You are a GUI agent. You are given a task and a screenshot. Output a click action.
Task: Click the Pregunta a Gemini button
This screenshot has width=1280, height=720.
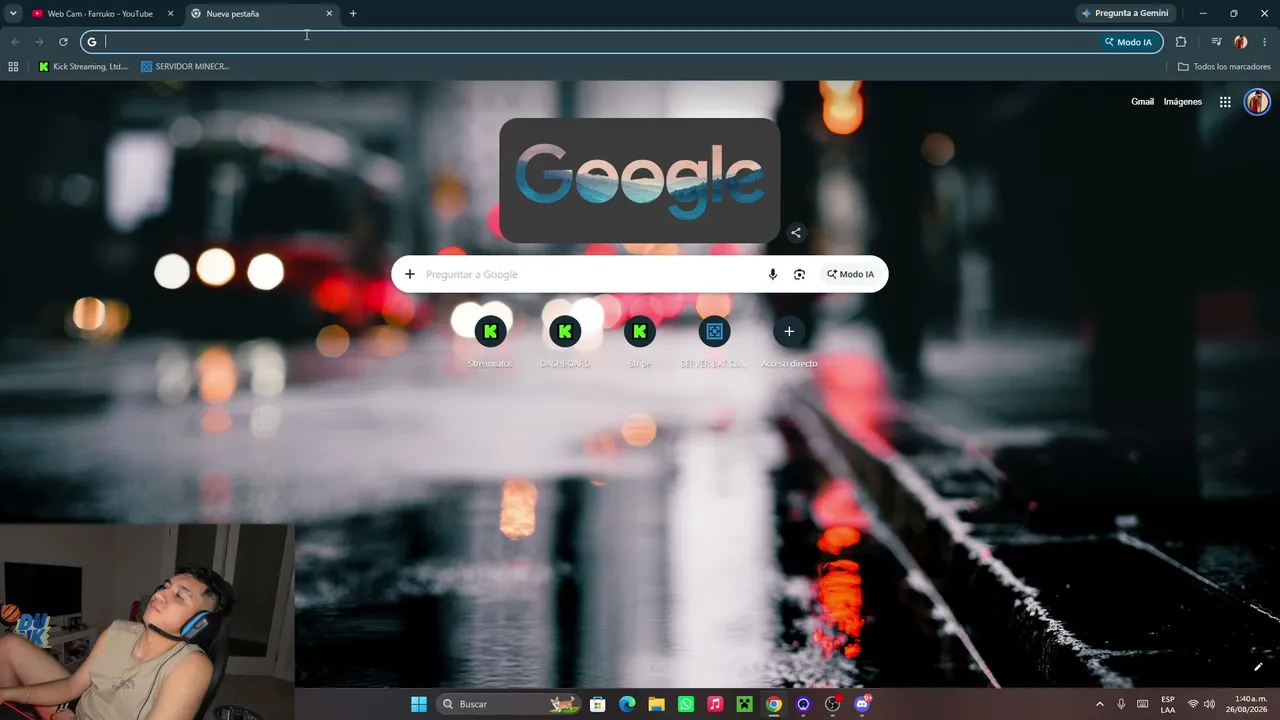[x=1125, y=14]
